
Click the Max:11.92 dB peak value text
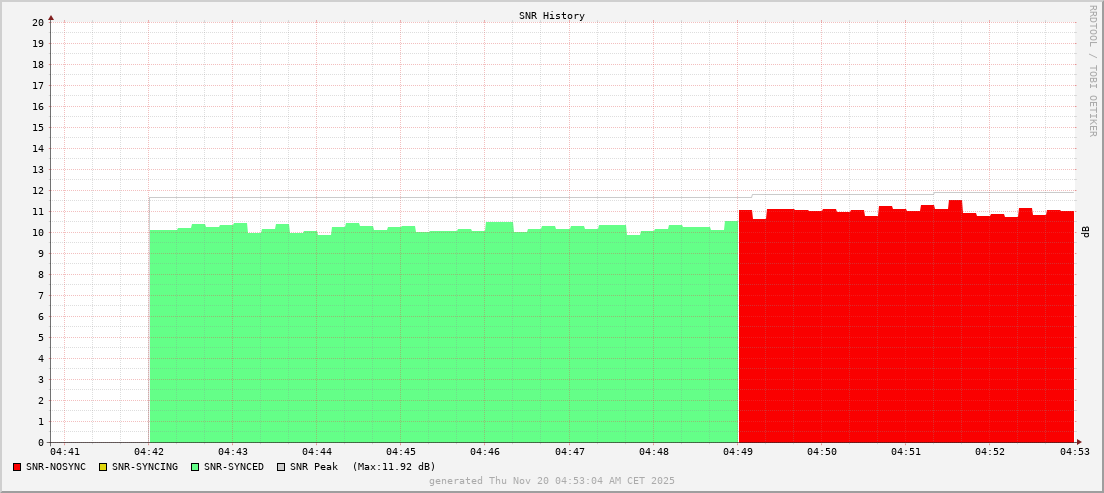(x=394, y=467)
